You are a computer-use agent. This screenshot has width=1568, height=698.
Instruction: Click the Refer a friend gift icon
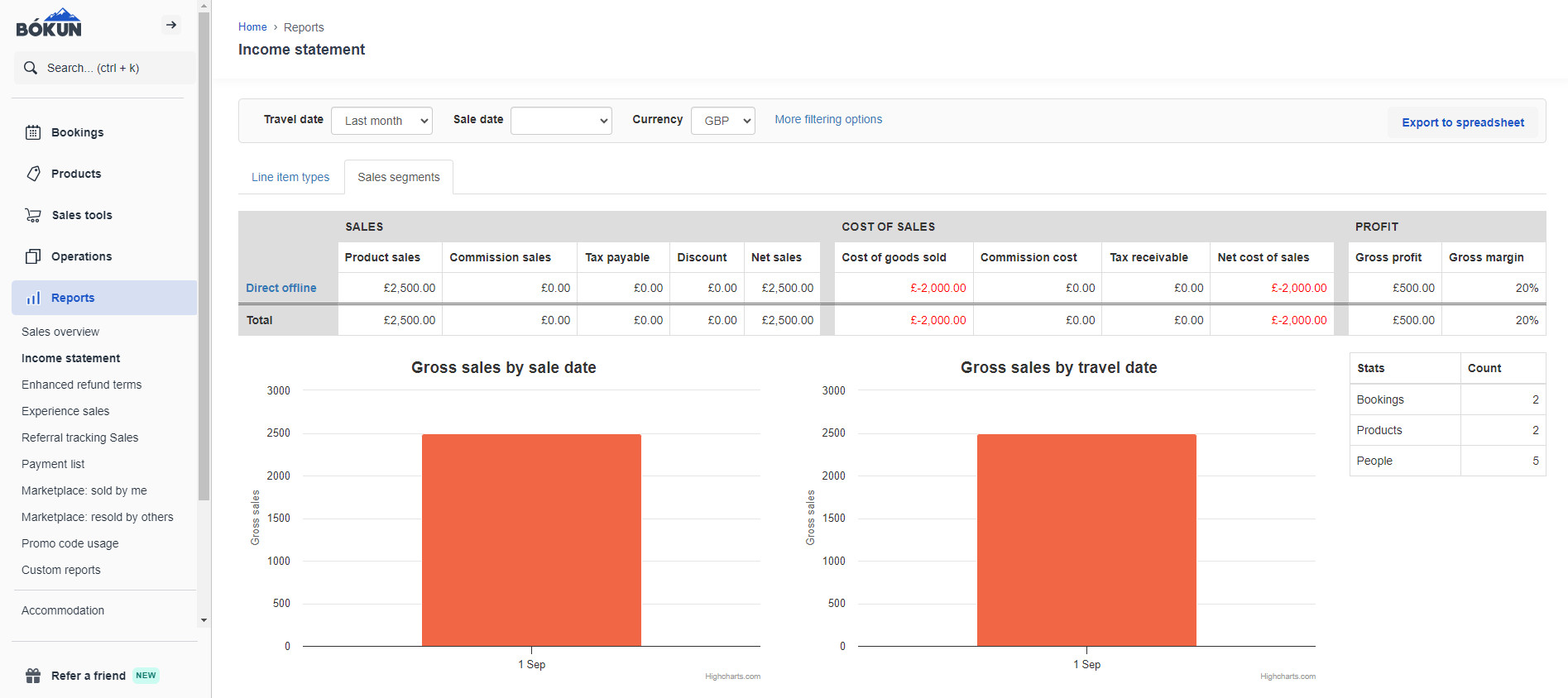tap(33, 676)
